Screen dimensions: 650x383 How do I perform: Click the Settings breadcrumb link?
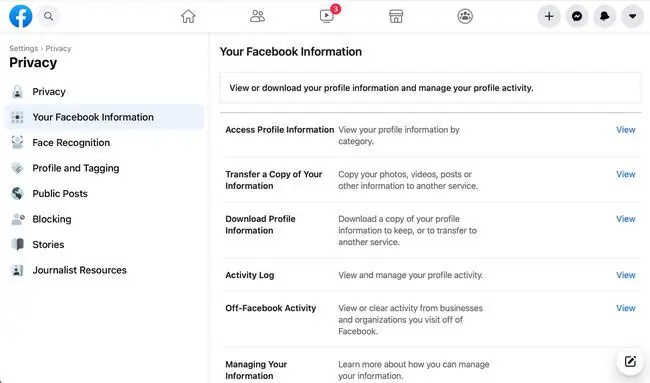[24, 48]
